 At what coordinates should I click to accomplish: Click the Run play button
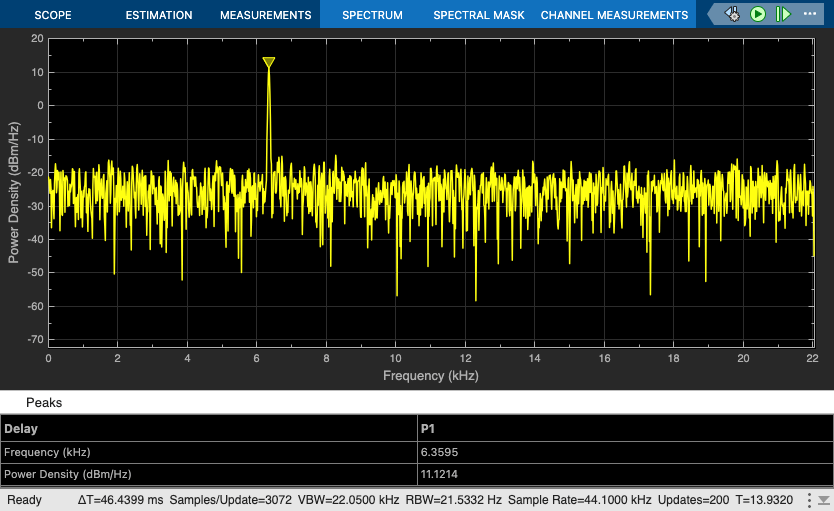click(758, 14)
